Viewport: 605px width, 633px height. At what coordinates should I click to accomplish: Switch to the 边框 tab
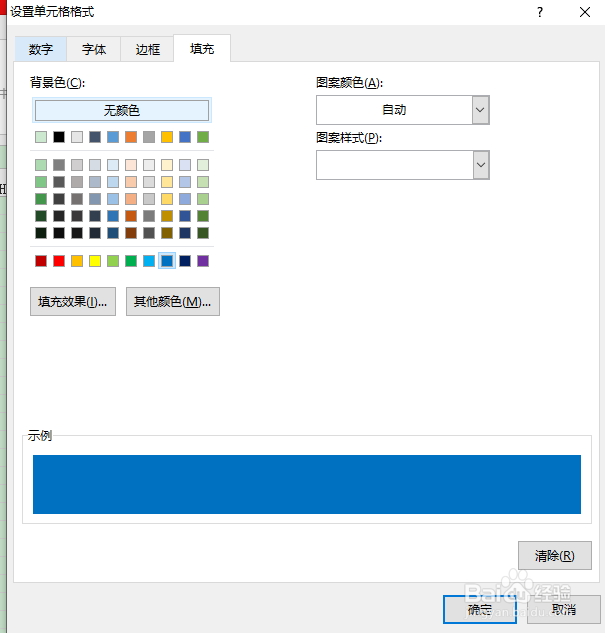[147, 49]
